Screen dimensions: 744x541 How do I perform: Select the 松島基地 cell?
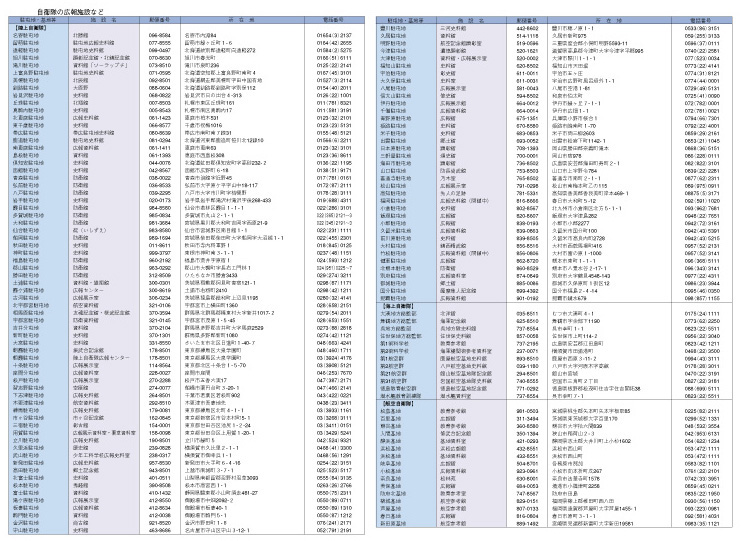pyautogui.click(x=391, y=411)
